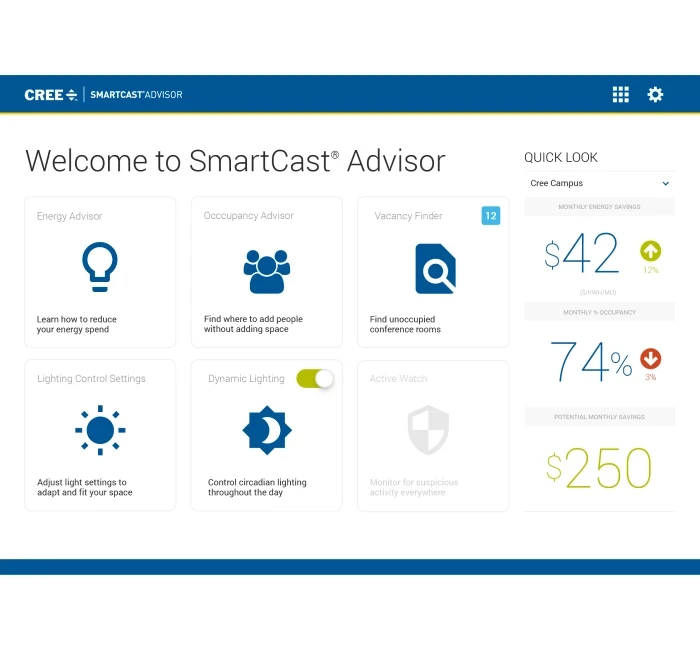Open the Energy Advisor card title

70,216
